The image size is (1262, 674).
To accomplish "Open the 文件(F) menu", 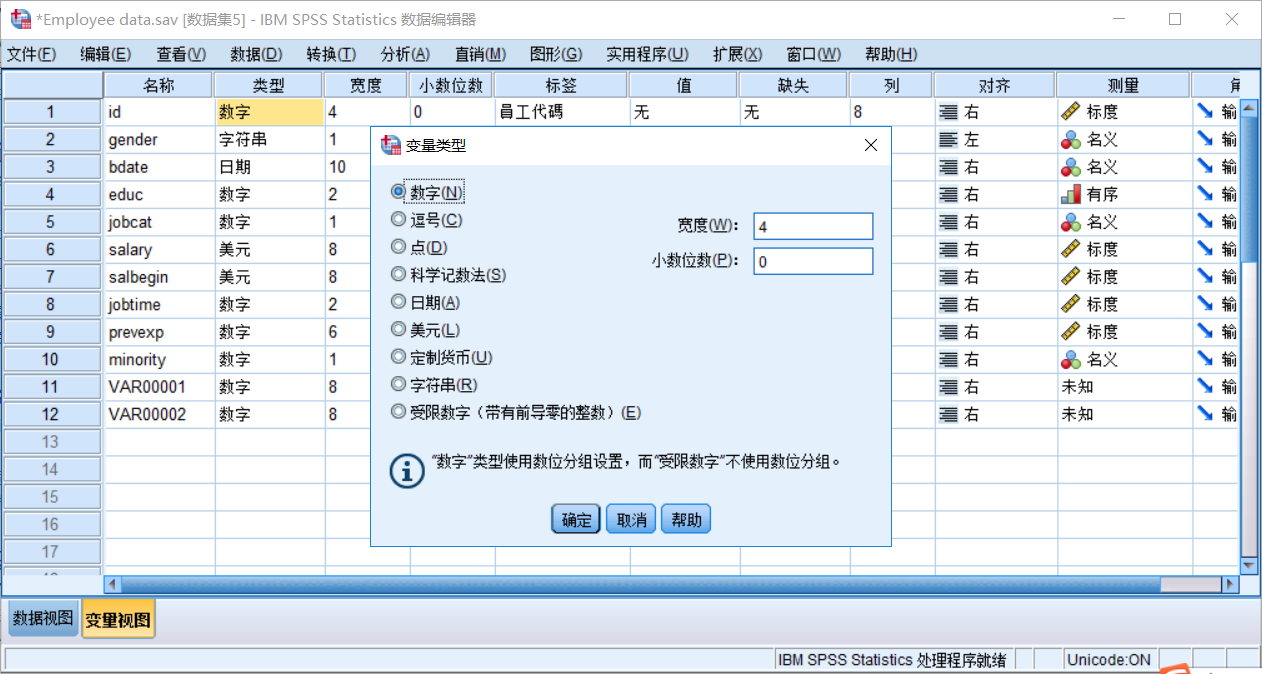I will click(32, 54).
